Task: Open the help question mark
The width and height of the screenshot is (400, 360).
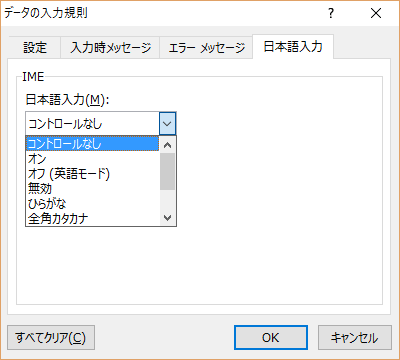Action: (331, 13)
